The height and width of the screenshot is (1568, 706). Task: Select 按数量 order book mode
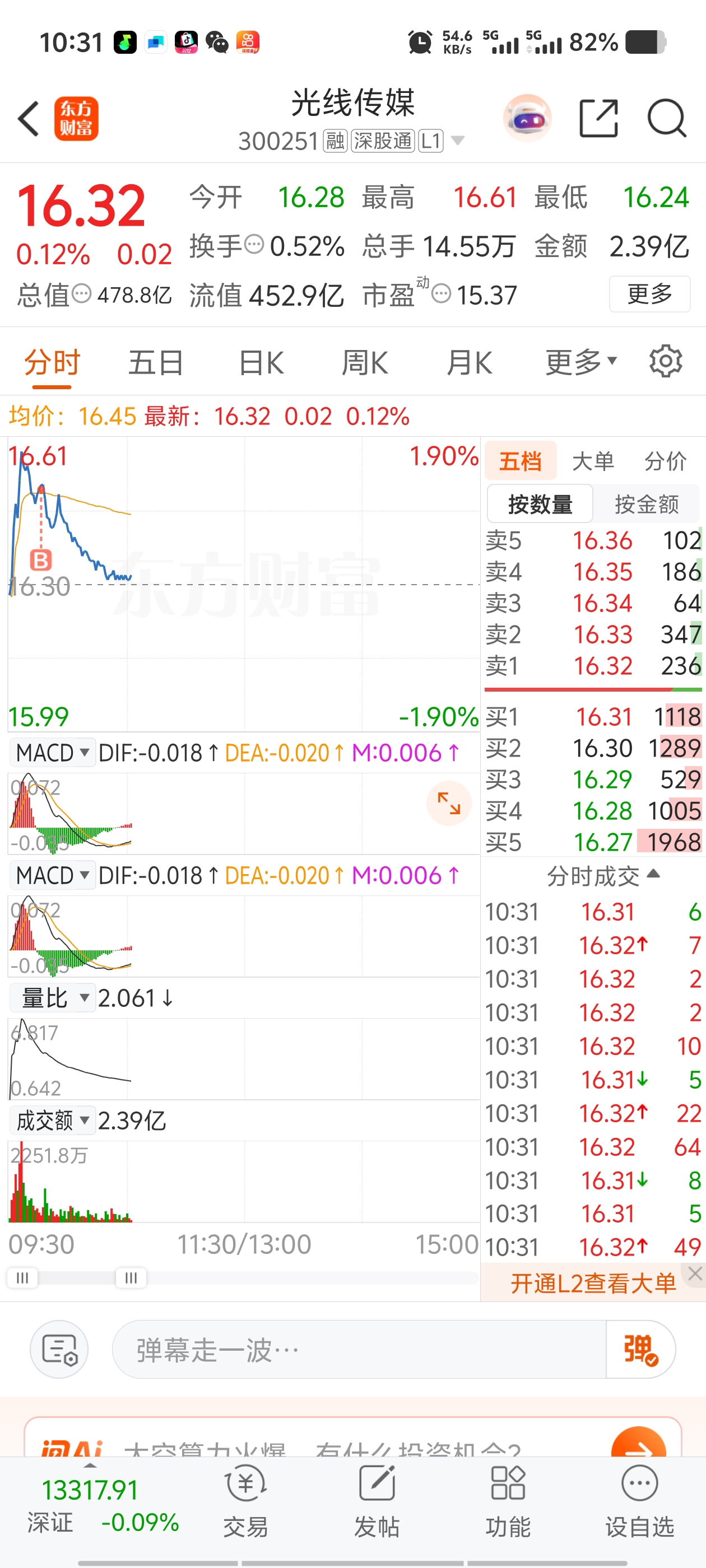[x=540, y=504]
